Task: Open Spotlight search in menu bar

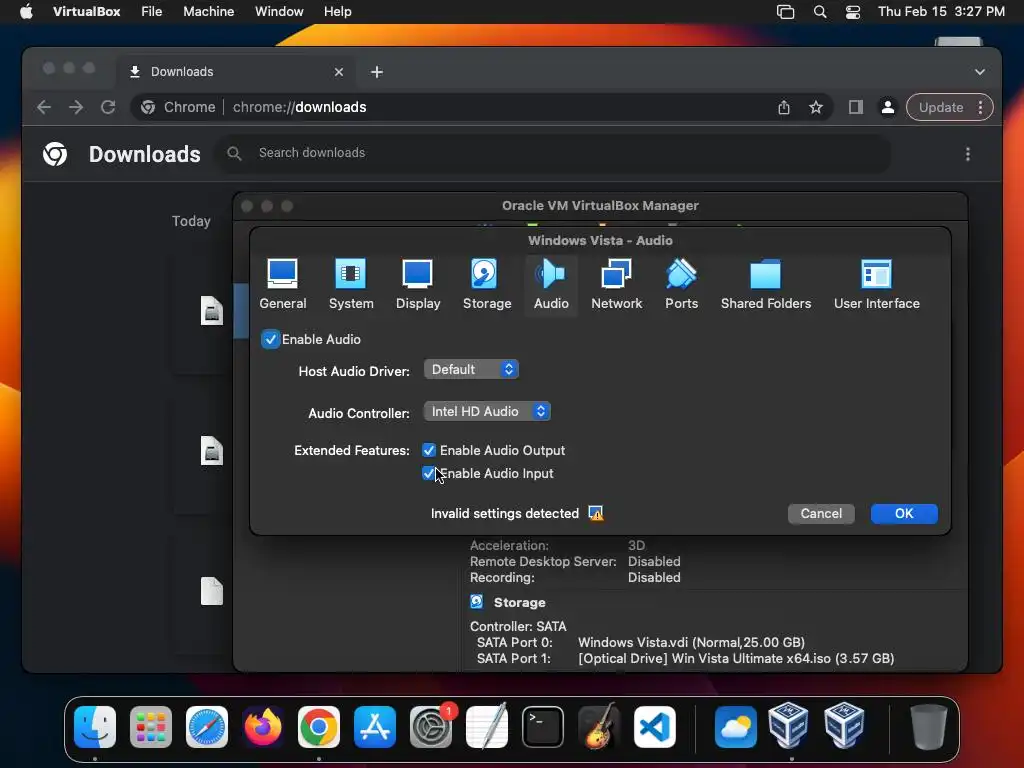Action: point(820,12)
